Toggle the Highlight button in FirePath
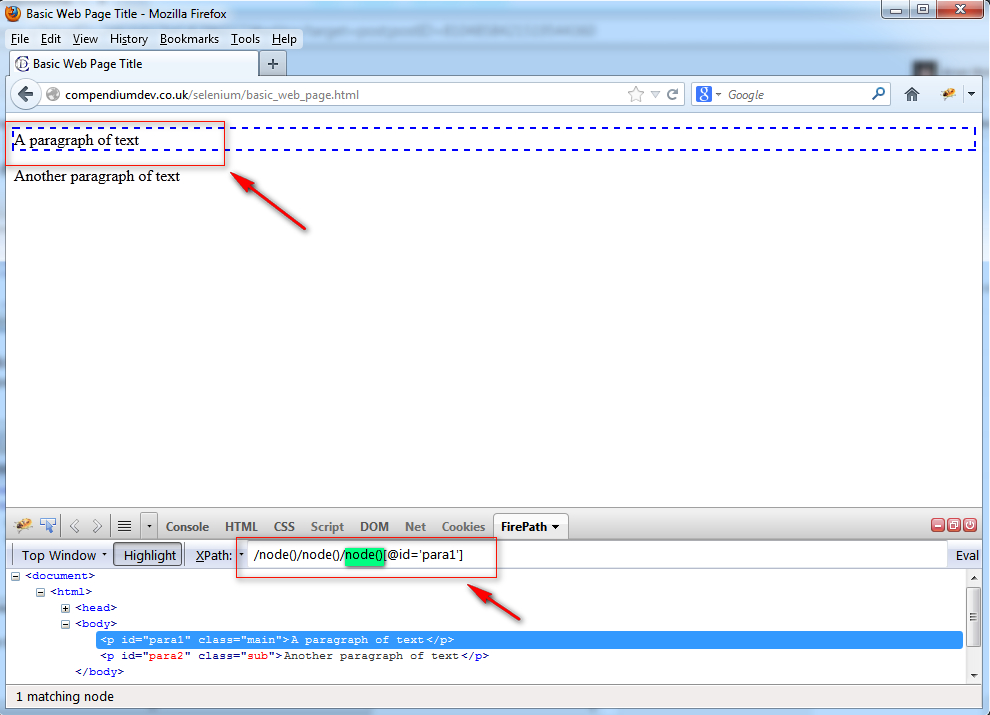The height and width of the screenshot is (715, 990). click(x=147, y=554)
